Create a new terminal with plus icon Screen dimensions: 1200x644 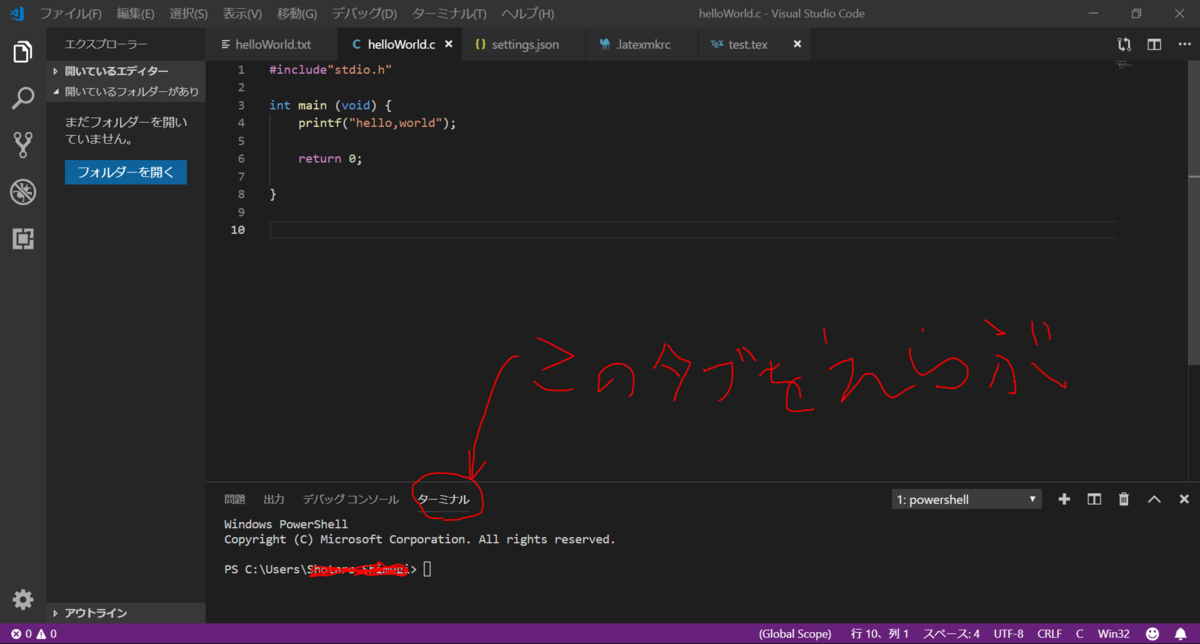1064,499
